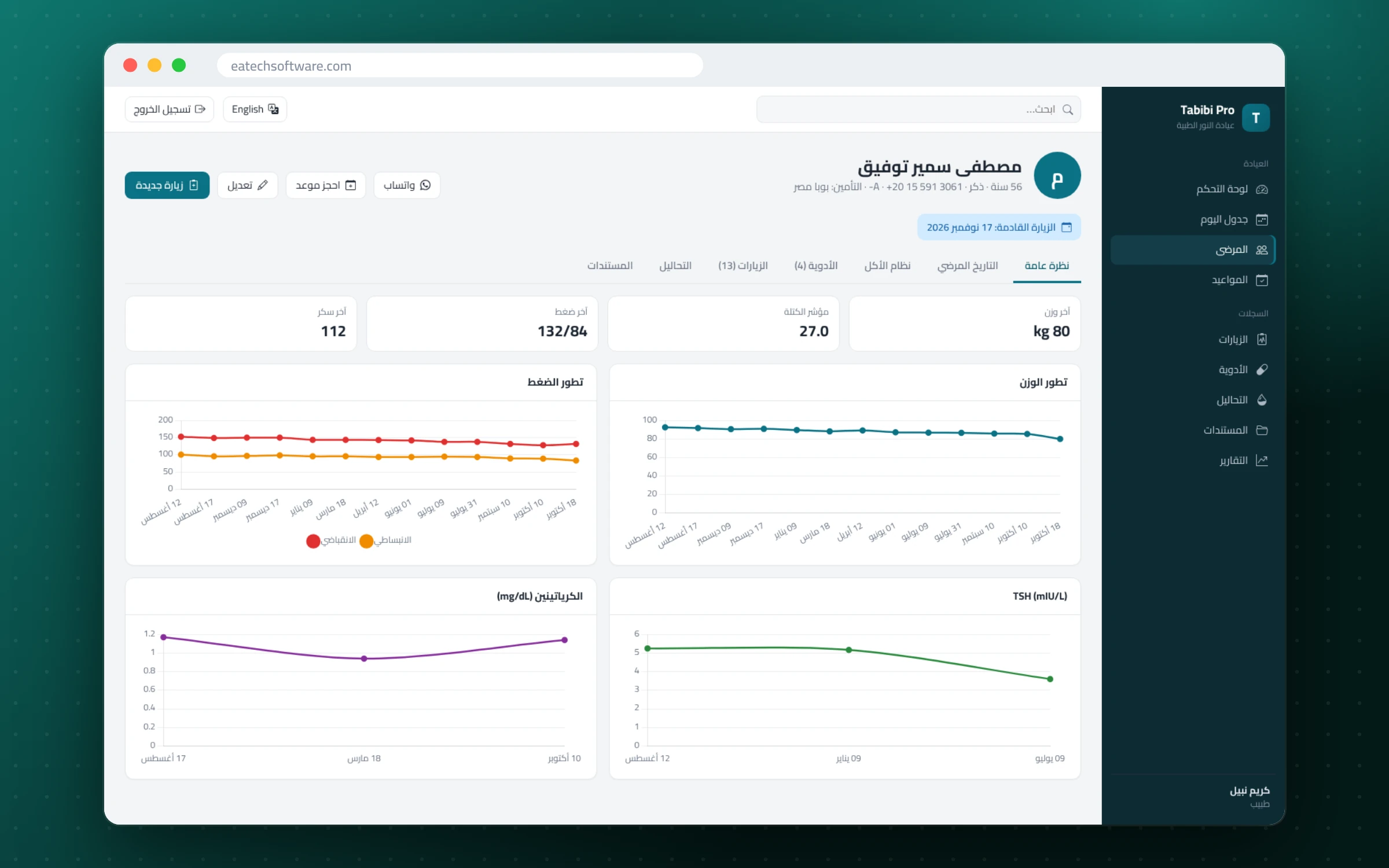Screen dimensions: 1389x868
Task: Click the آخر ضغط card showing 132/84
Action: (x=482, y=323)
